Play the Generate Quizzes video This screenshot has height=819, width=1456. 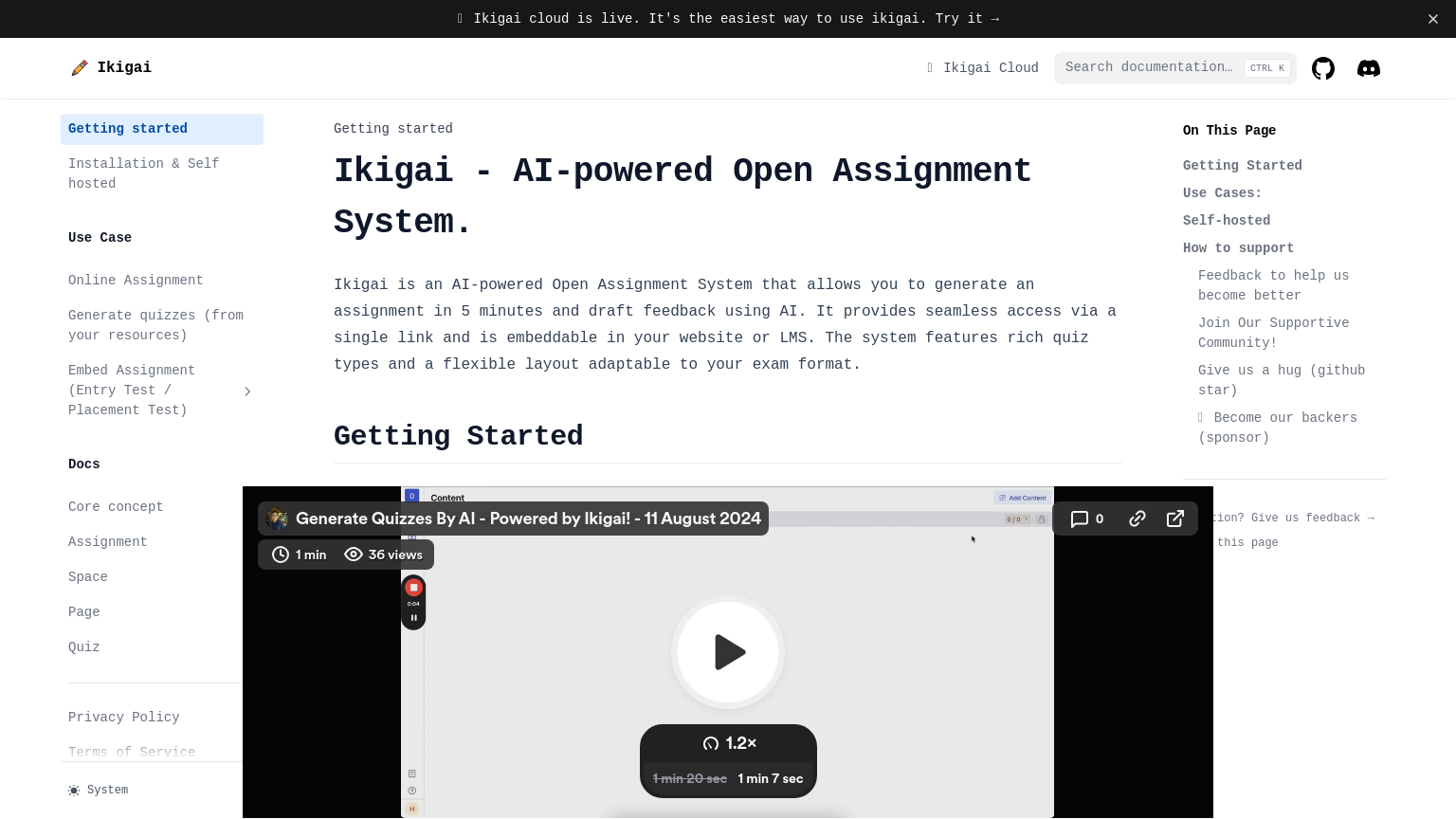[x=728, y=652]
